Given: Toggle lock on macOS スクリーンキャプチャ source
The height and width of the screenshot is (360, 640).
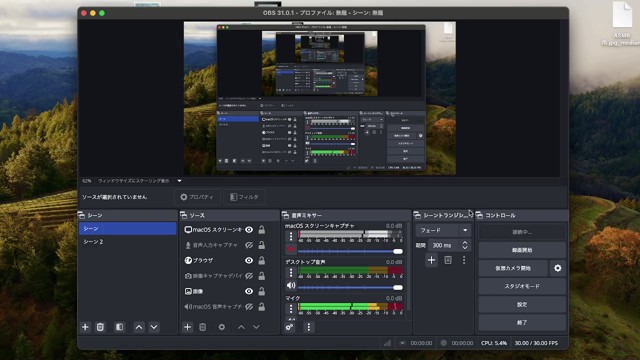Looking at the screenshot, I should (x=262, y=230).
